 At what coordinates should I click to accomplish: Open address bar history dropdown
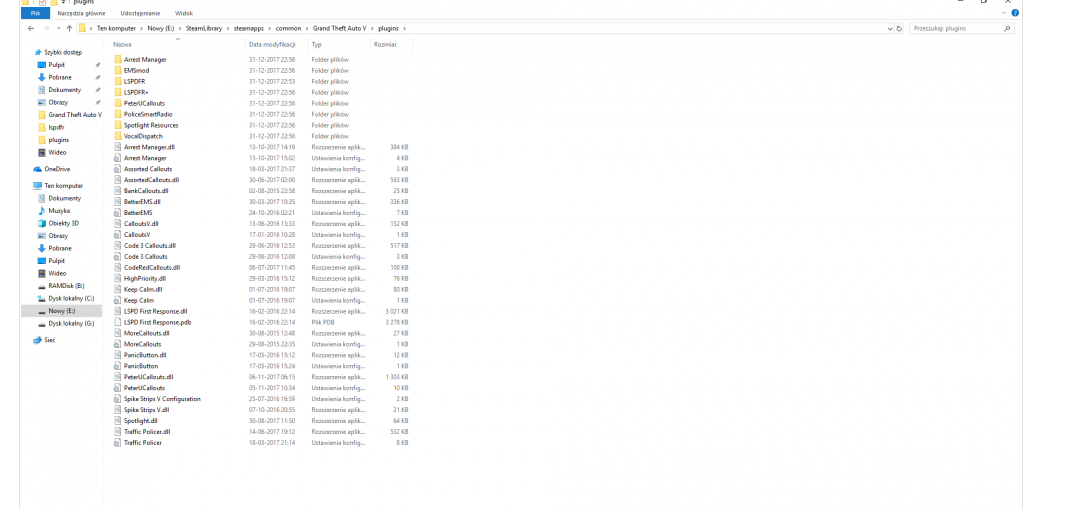(x=890, y=28)
